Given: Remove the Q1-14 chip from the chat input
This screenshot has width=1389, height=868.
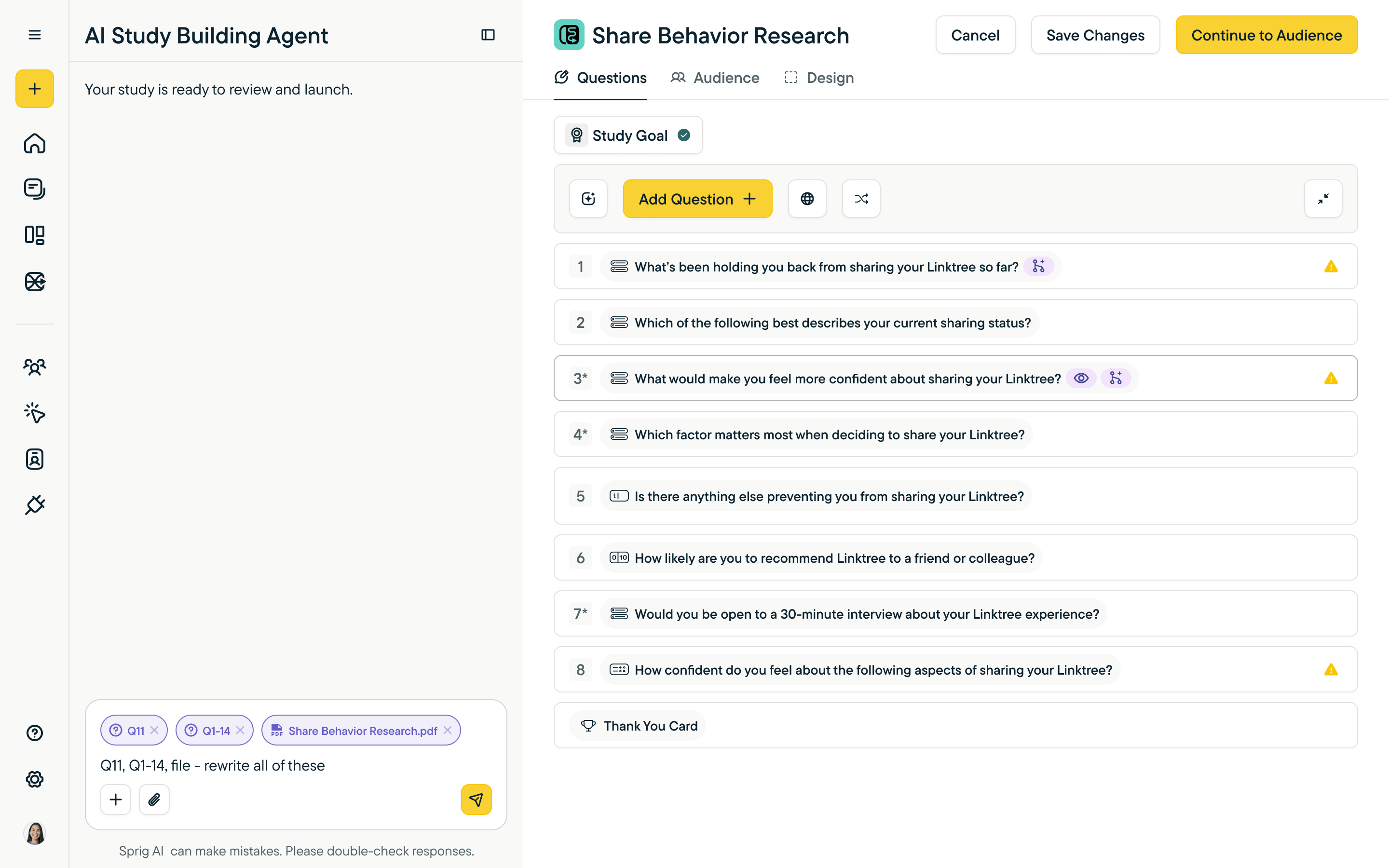Looking at the screenshot, I should pyautogui.click(x=240, y=730).
